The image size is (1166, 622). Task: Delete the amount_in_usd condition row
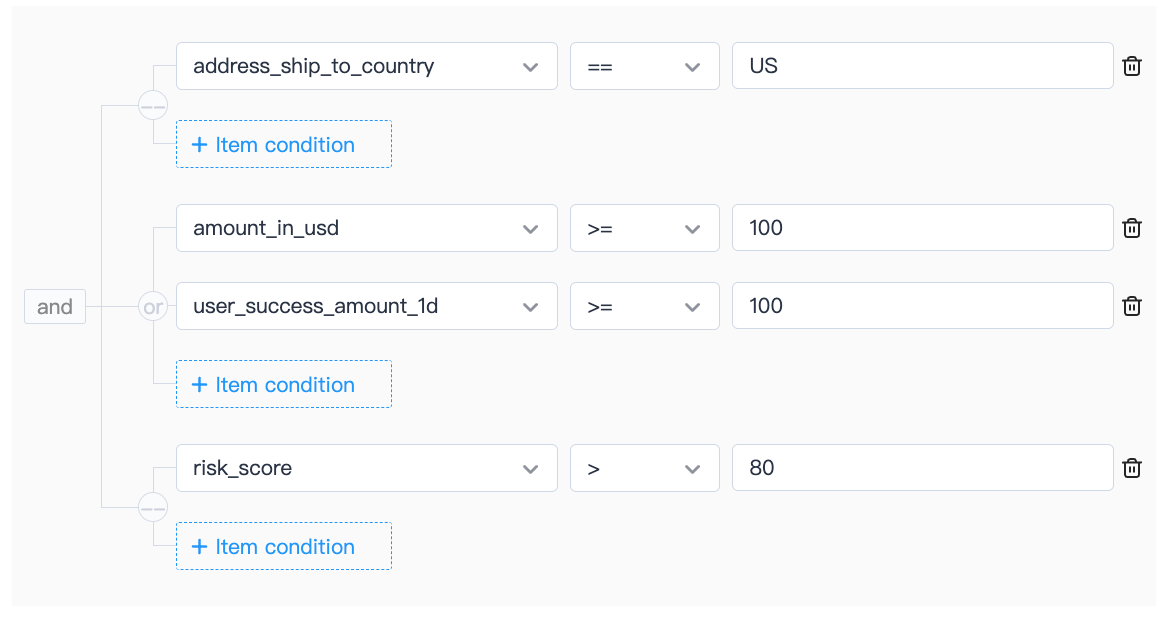tap(1132, 228)
